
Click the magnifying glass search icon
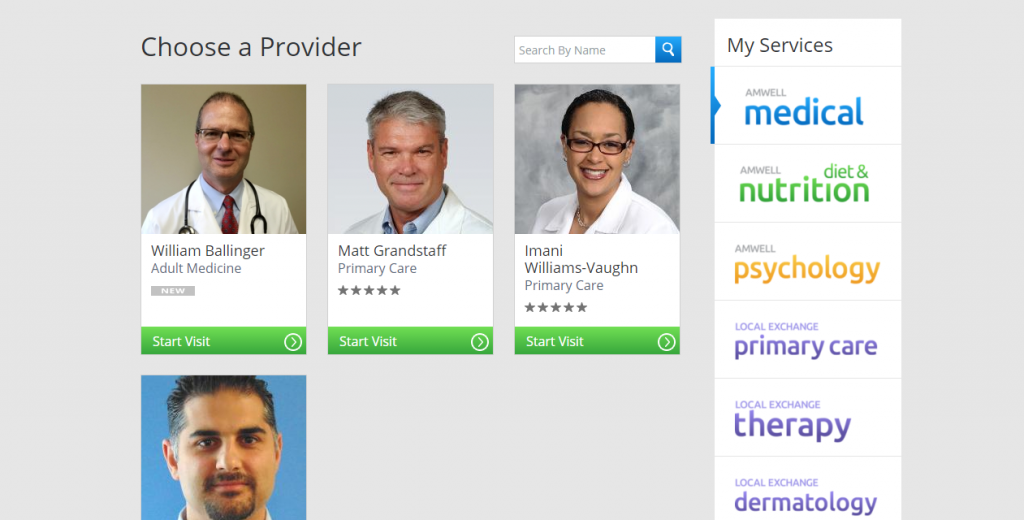coord(668,50)
